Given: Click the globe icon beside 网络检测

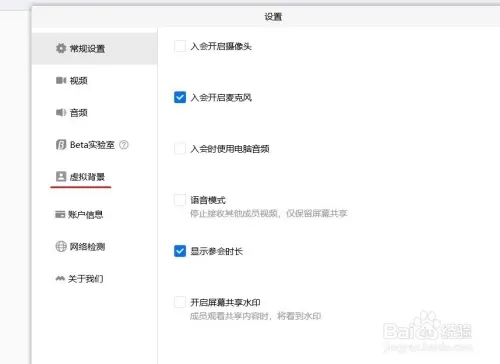Looking at the screenshot, I should [x=61, y=246].
